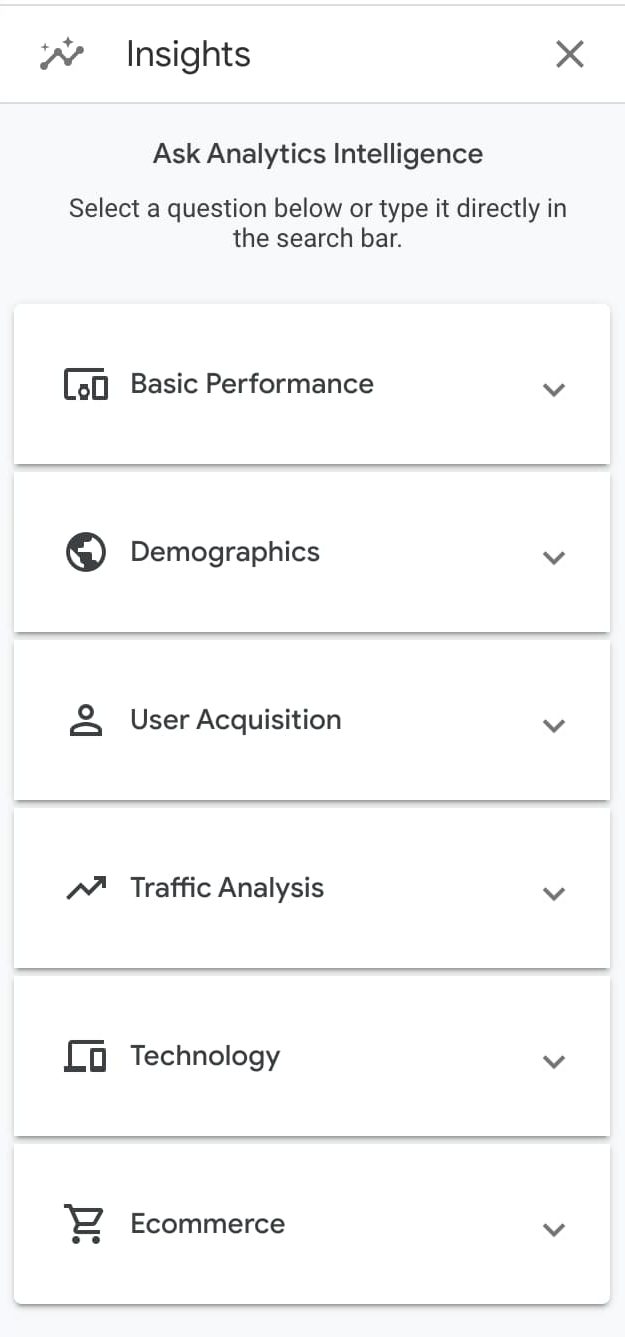Click the Demographics globe icon
The image size is (625, 1337).
point(86,552)
